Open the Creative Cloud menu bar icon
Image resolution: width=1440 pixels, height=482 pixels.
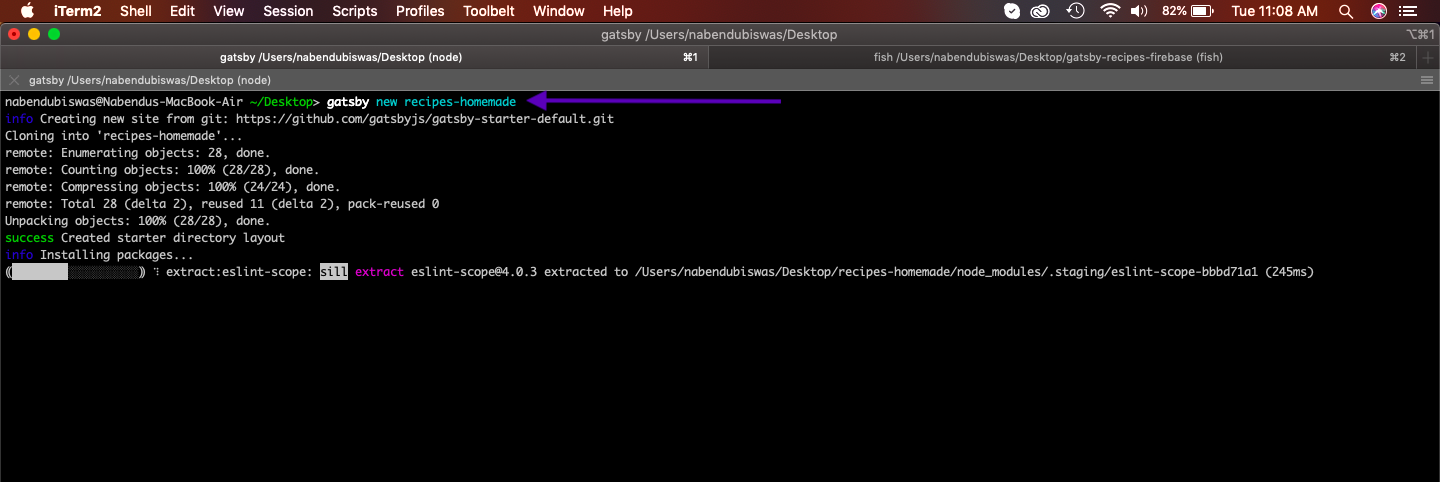coord(1042,11)
